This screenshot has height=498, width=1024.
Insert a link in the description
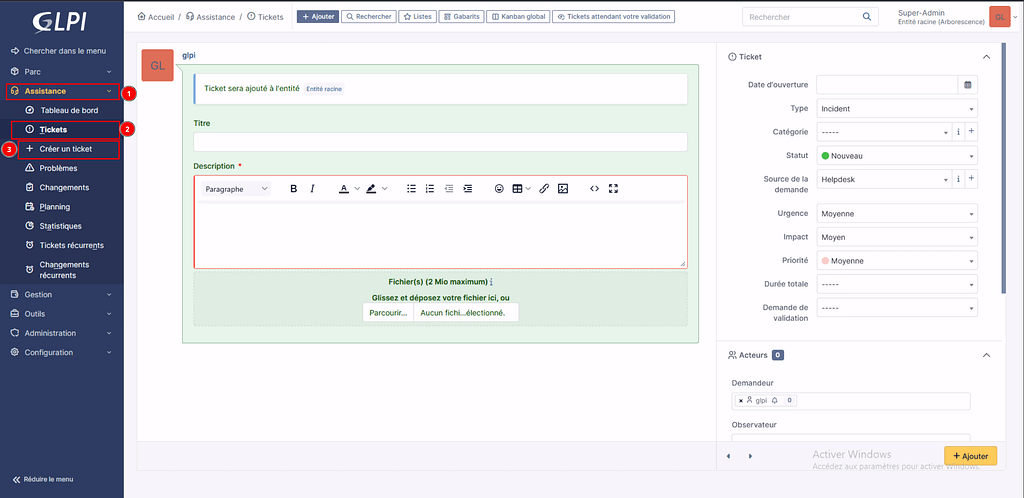[x=544, y=188]
